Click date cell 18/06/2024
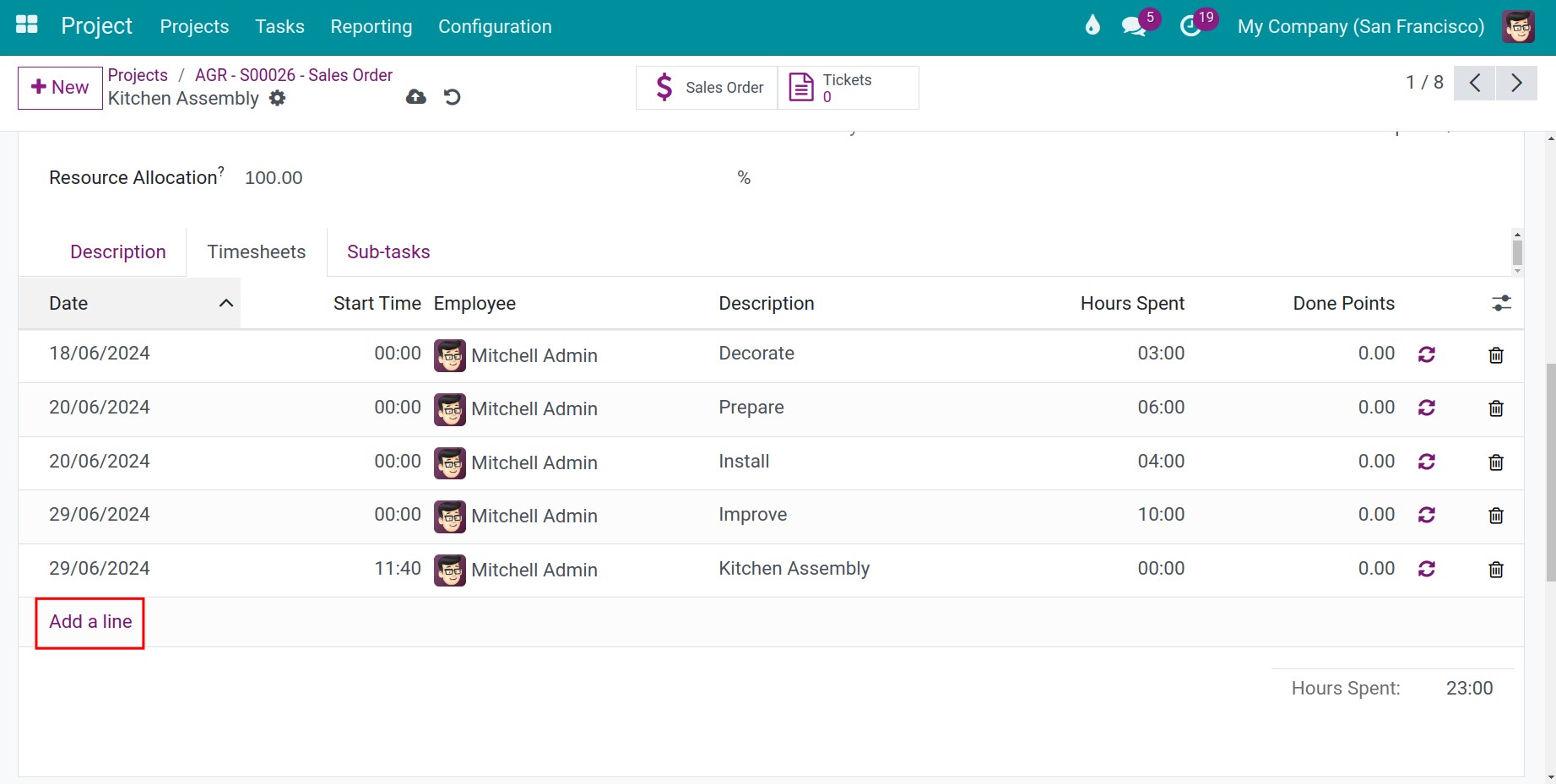The image size is (1556, 784). point(100,354)
